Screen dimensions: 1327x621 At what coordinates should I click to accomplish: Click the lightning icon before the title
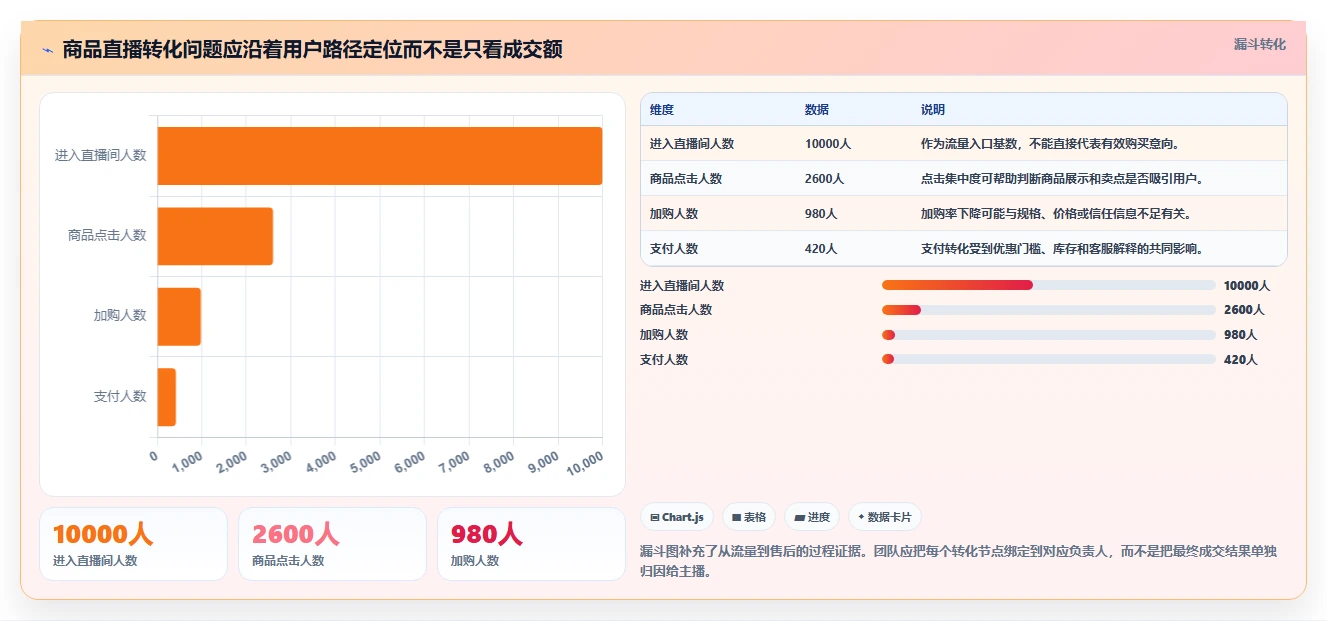click(x=47, y=49)
